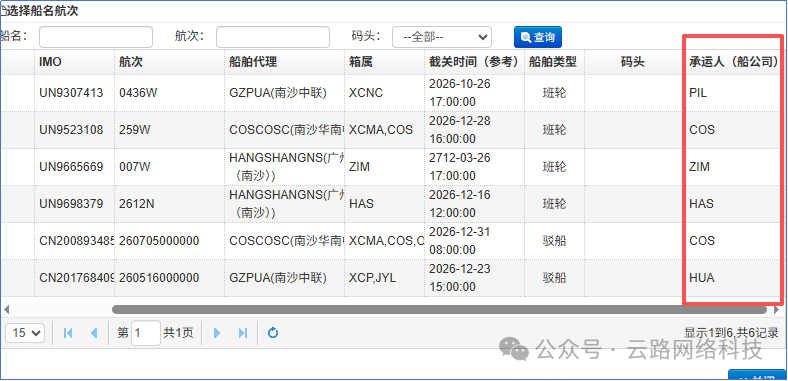Click the scrollbar left arrow
This screenshot has width=788, height=381.
point(6,309)
